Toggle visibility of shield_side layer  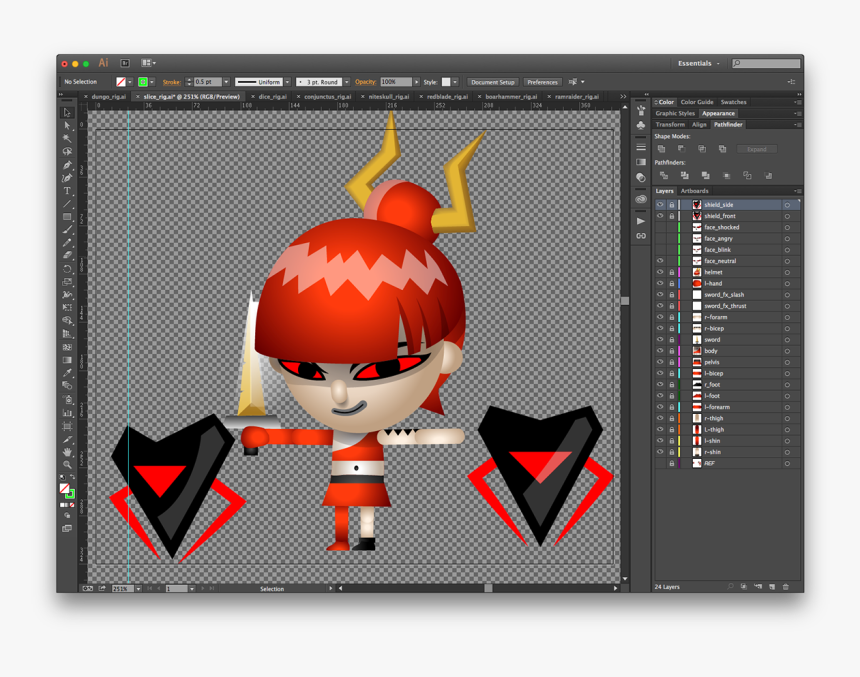[660, 205]
